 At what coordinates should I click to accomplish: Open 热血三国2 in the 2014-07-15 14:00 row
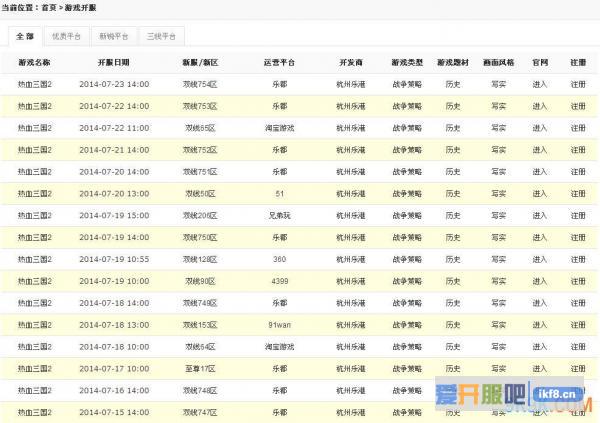[34, 412]
